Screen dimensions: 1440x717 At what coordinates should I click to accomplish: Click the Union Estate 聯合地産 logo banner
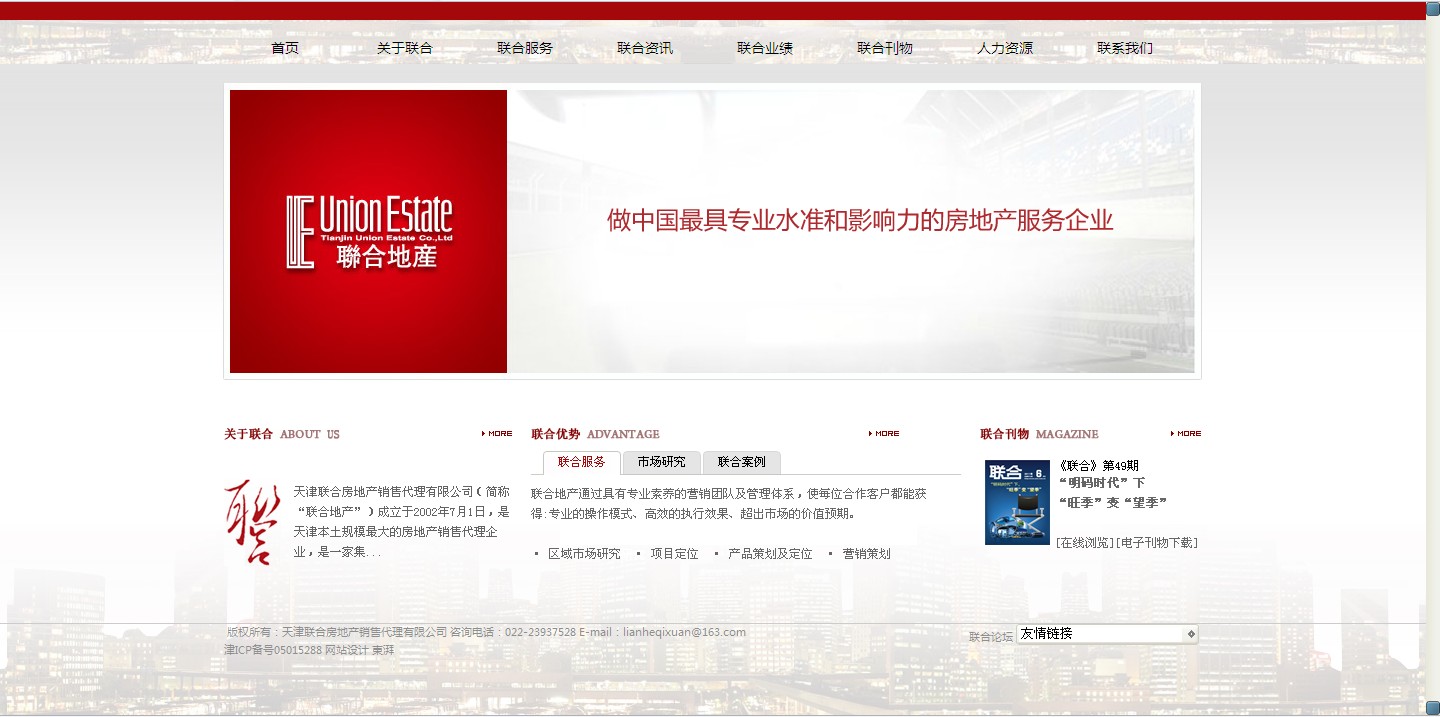point(368,231)
